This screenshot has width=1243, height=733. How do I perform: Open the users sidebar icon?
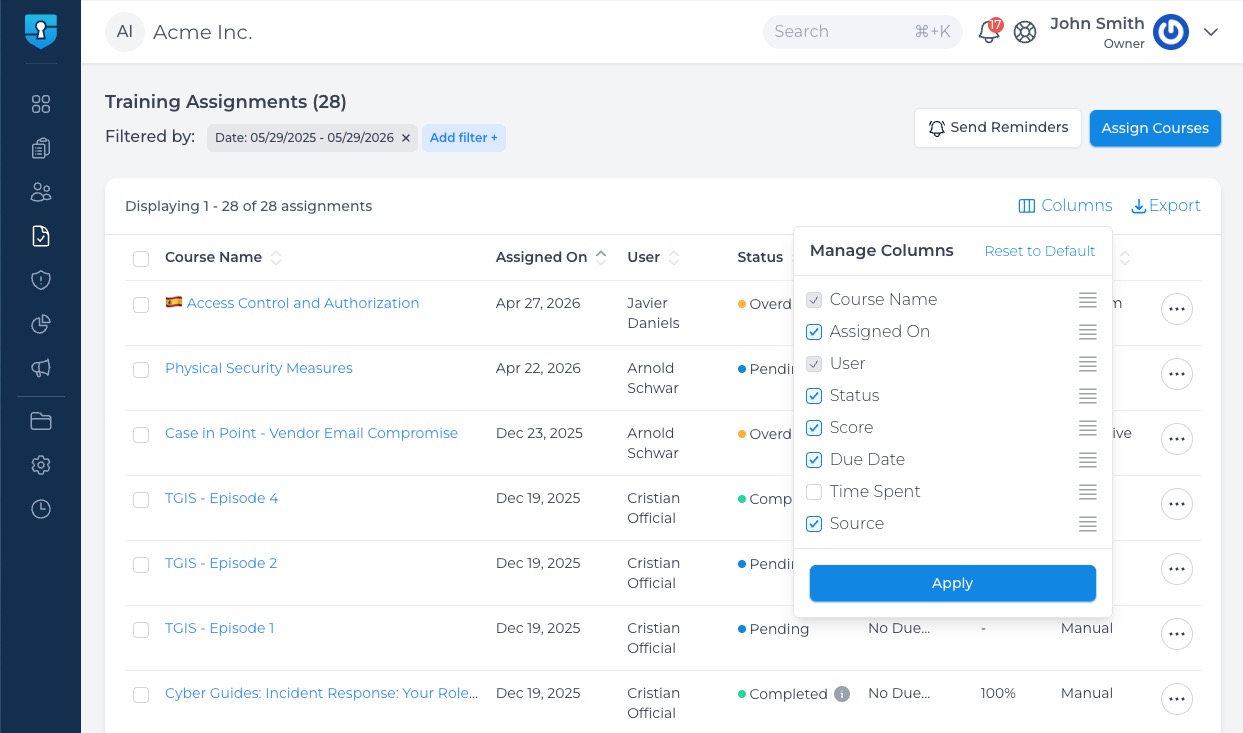tap(41, 192)
